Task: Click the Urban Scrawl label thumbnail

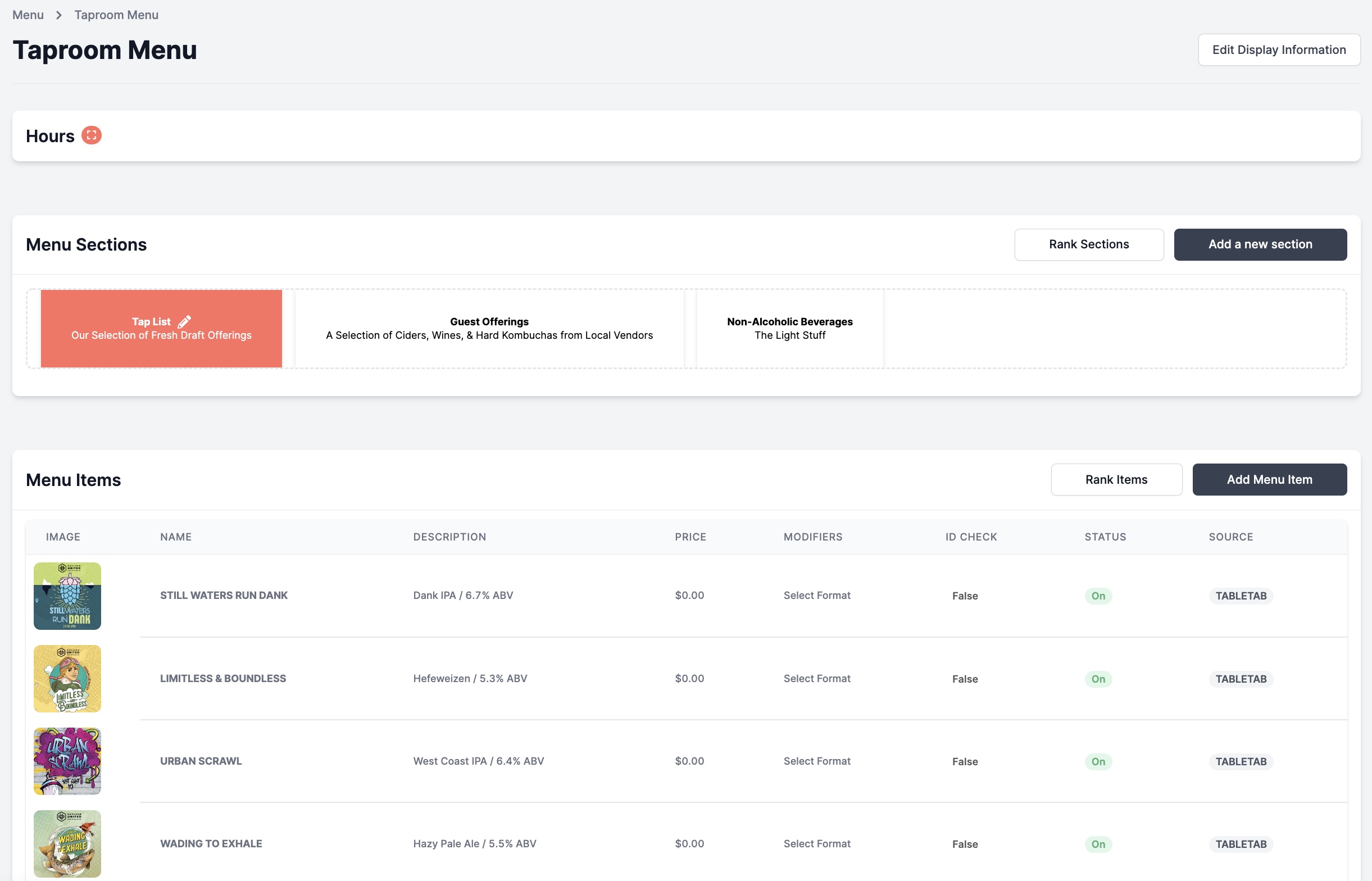Action: point(67,761)
